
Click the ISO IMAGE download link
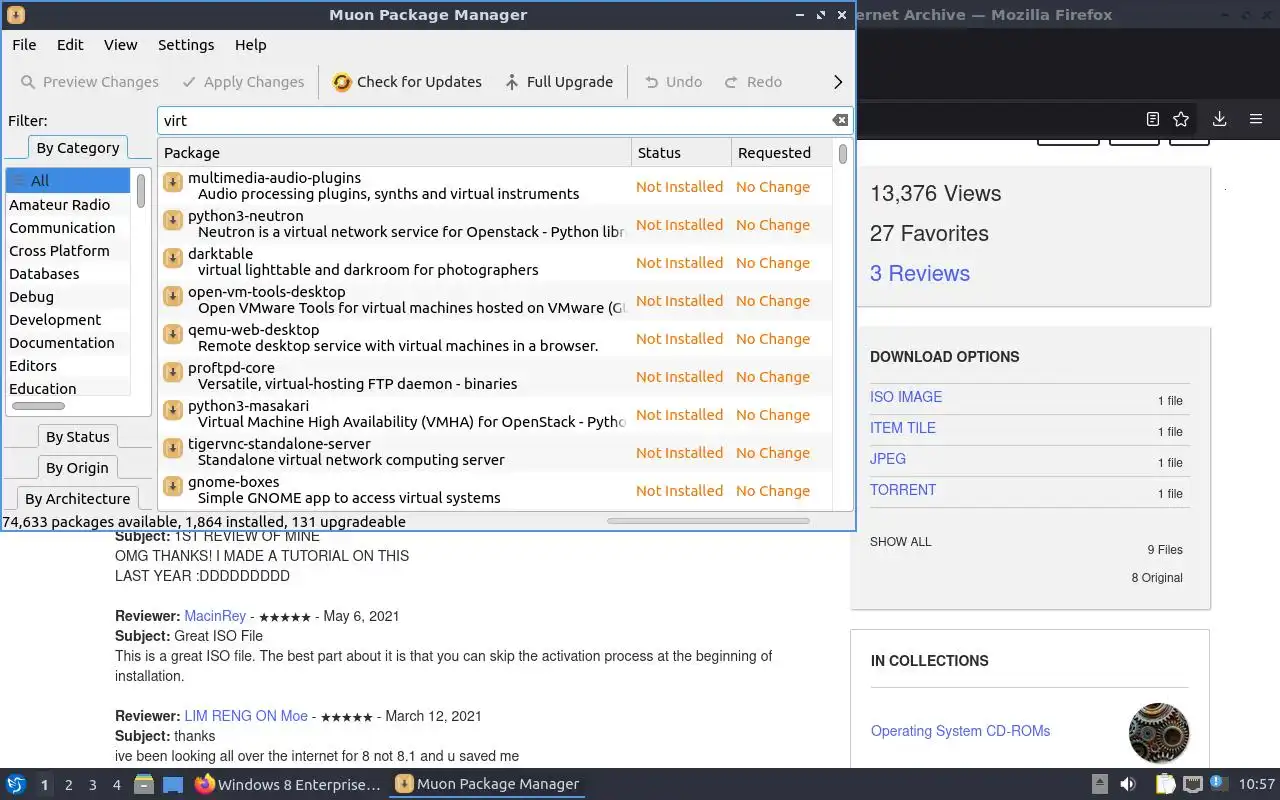click(x=906, y=397)
